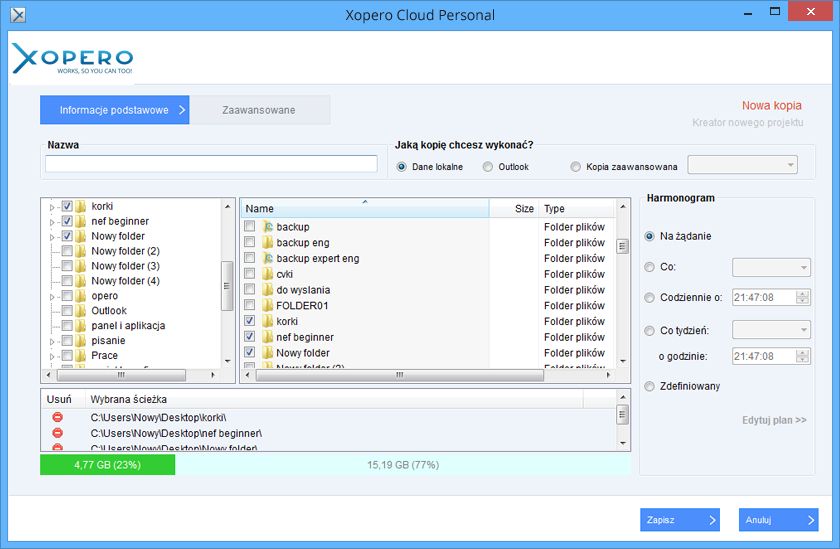Check the Outlook folder in tree

coord(67,311)
